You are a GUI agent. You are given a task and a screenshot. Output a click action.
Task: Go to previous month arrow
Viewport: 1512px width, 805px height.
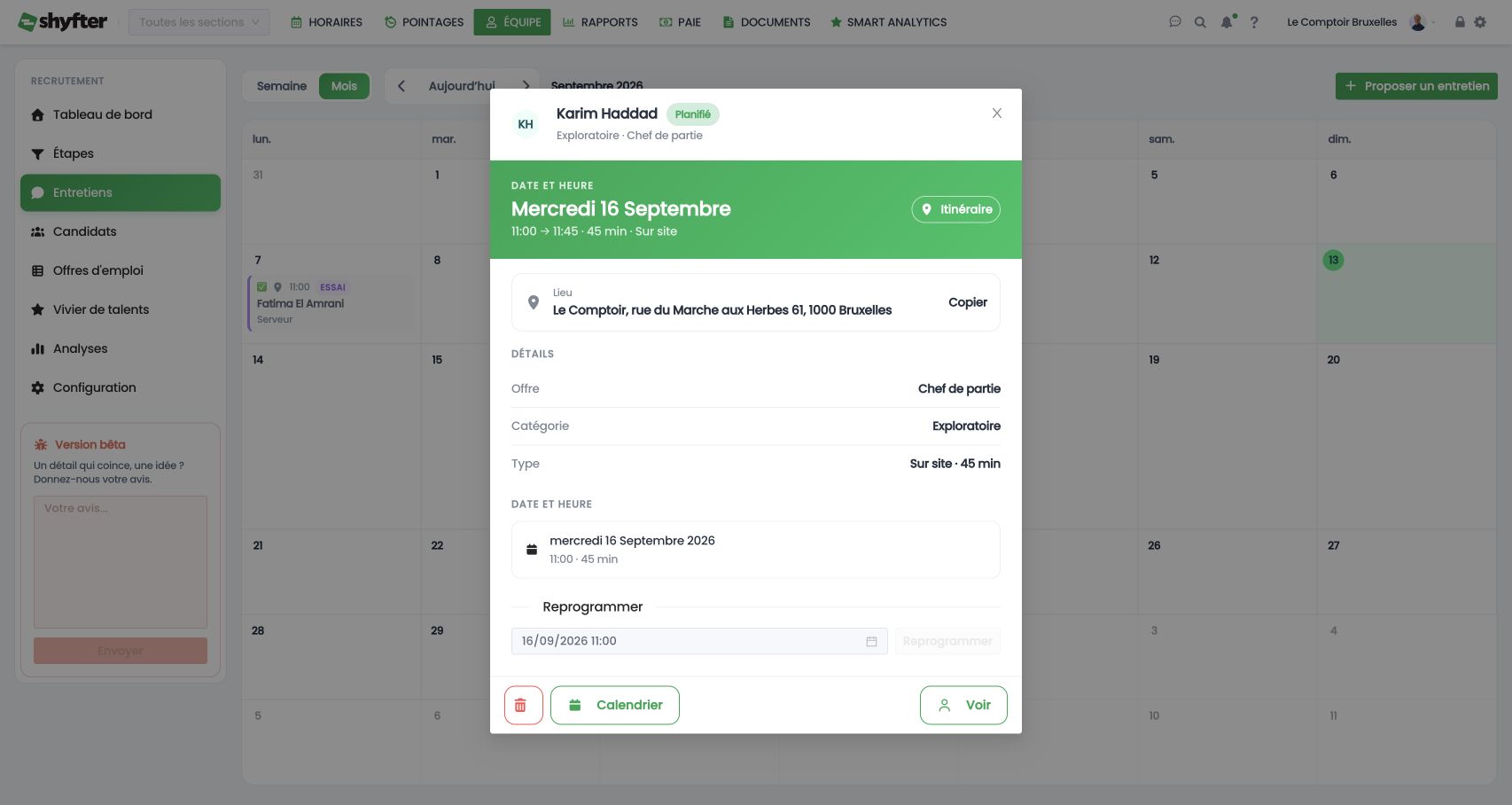coord(401,86)
